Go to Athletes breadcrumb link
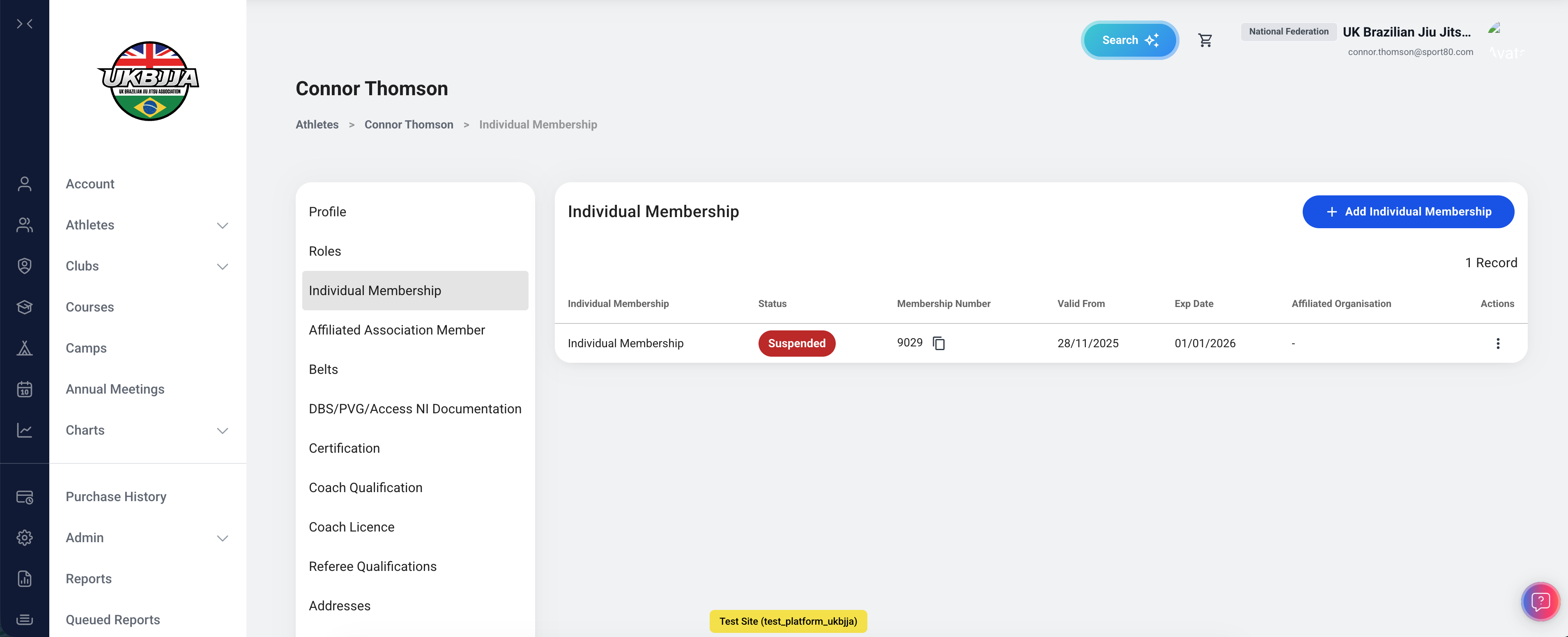This screenshot has height=637, width=1568. (317, 124)
